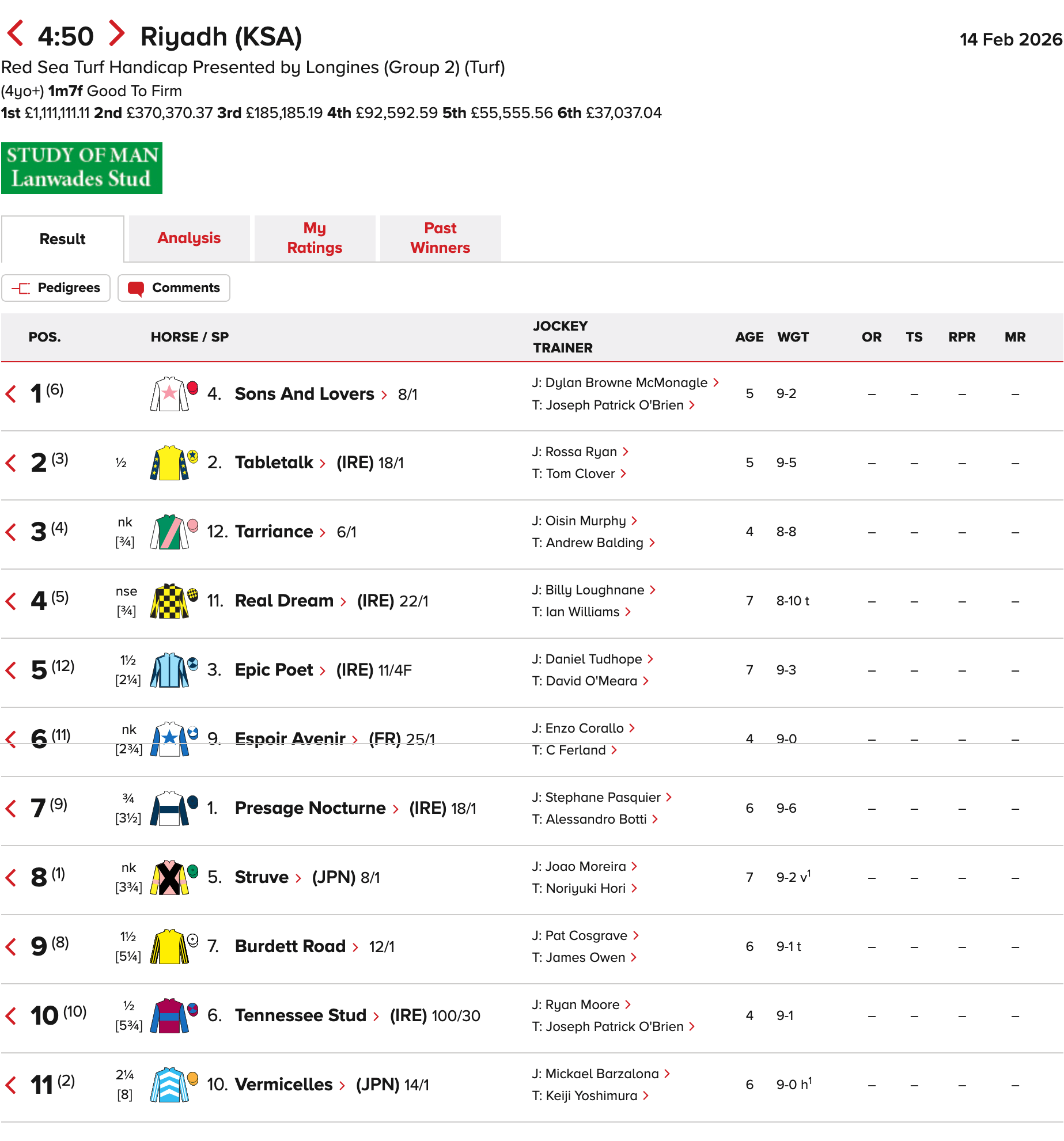The image size is (1064, 1141).
Task: View trainer Andrew Balding's page
Action: click(595, 543)
